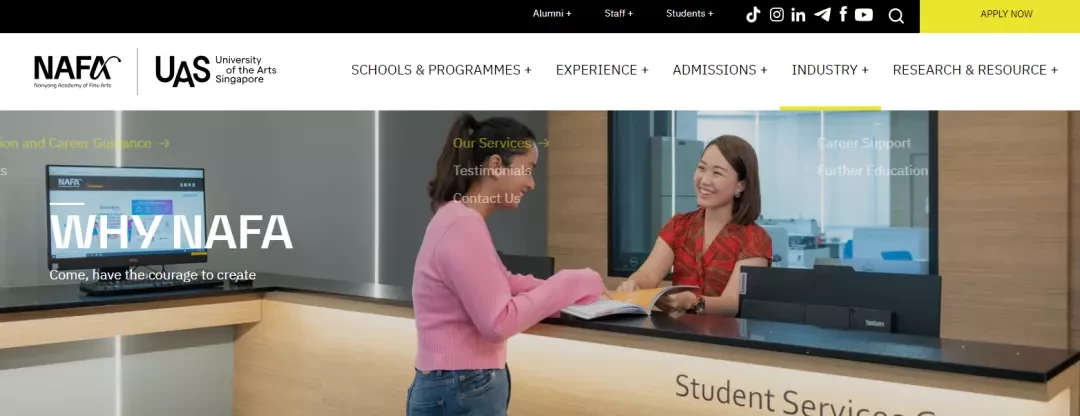1080x416 pixels.
Task: Open the YouTube icon link
Action: click(864, 14)
